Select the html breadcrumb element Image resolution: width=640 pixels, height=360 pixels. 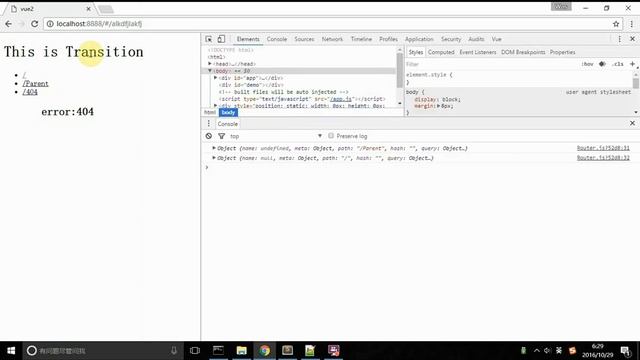pos(210,112)
